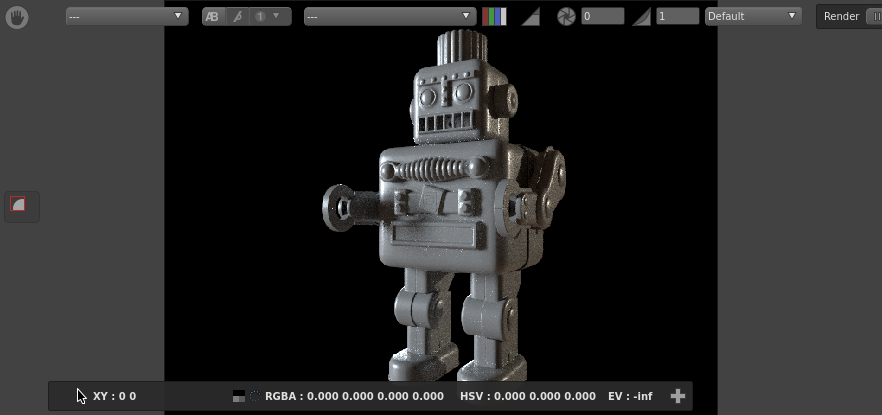Image resolution: width=882 pixels, height=415 pixels.
Task: Select the pan hand tool
Action: pos(16,17)
